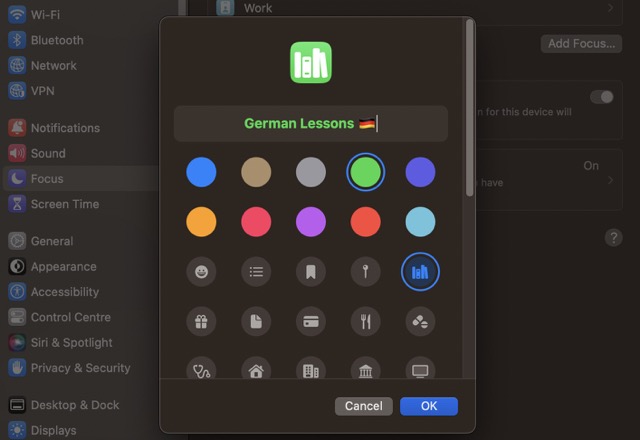
Task: Pick the blue color swatch
Action: [201, 172]
